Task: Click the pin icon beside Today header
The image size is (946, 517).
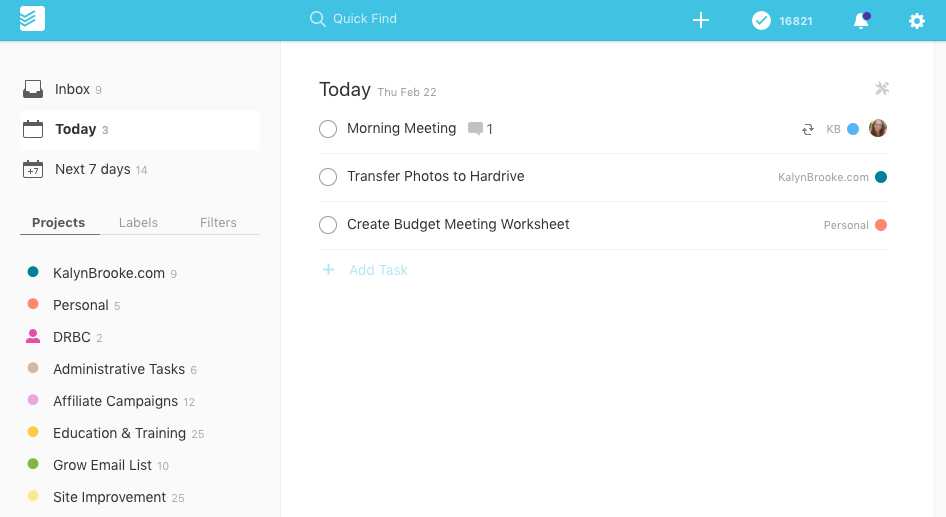Action: [881, 89]
